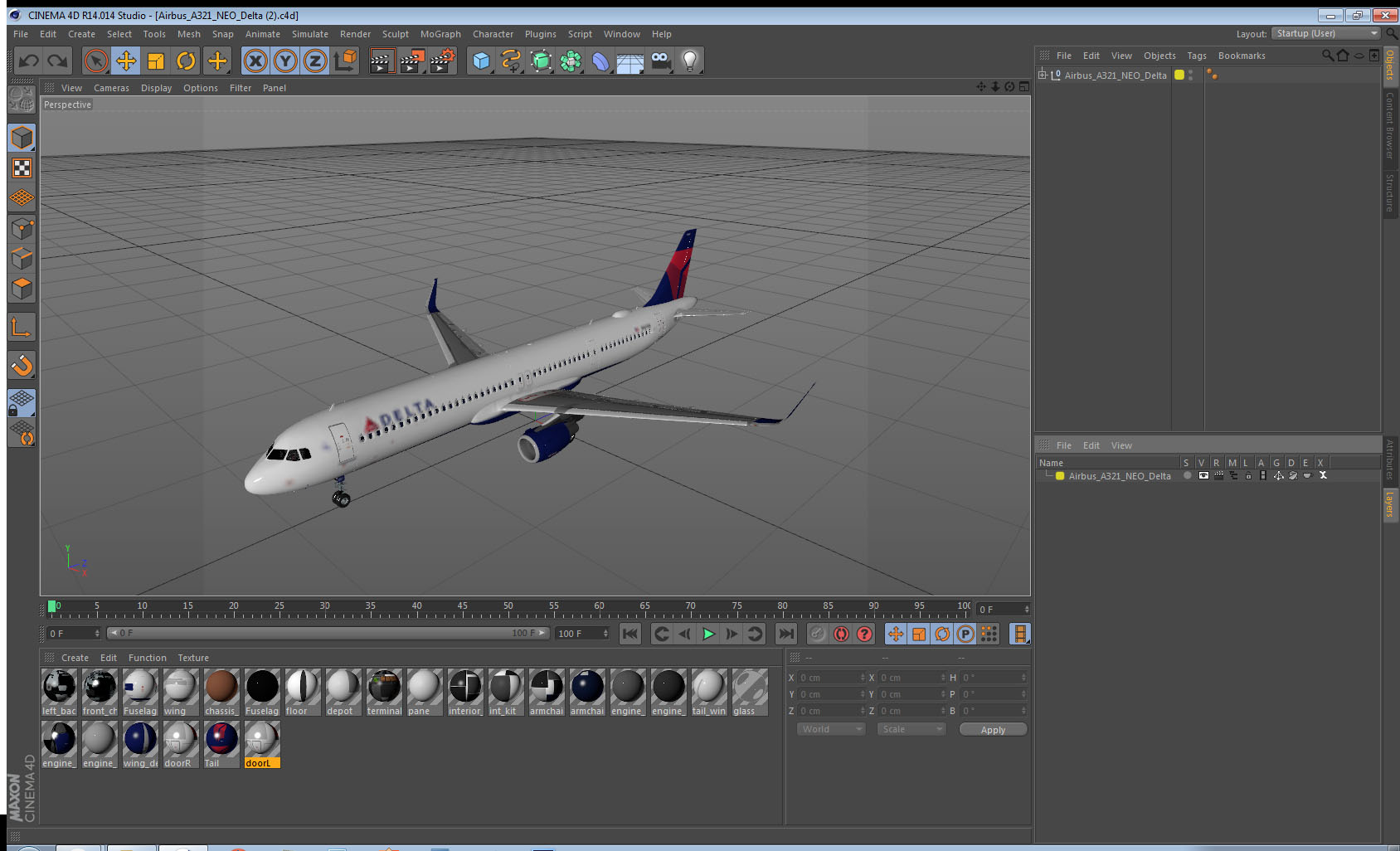
Task: Open the timeline film-strip options icon
Action: (1020, 634)
